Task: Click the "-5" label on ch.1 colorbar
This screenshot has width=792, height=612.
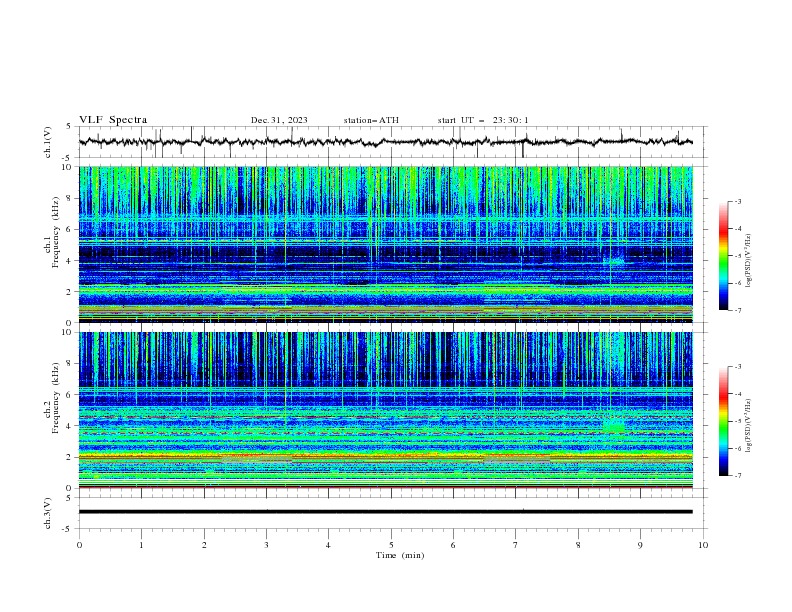Action: pyautogui.click(x=738, y=256)
